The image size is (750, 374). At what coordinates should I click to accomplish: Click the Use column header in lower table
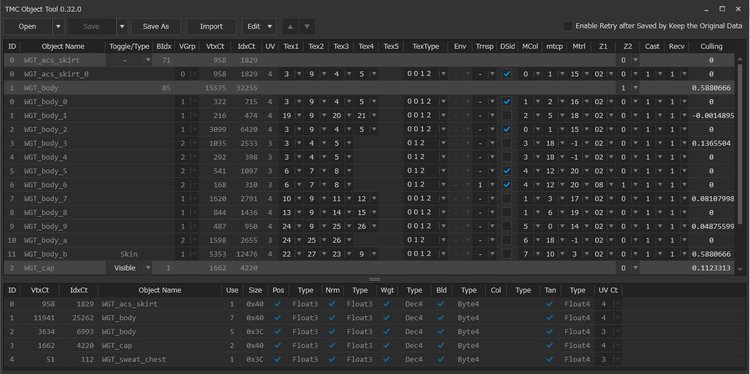232,290
